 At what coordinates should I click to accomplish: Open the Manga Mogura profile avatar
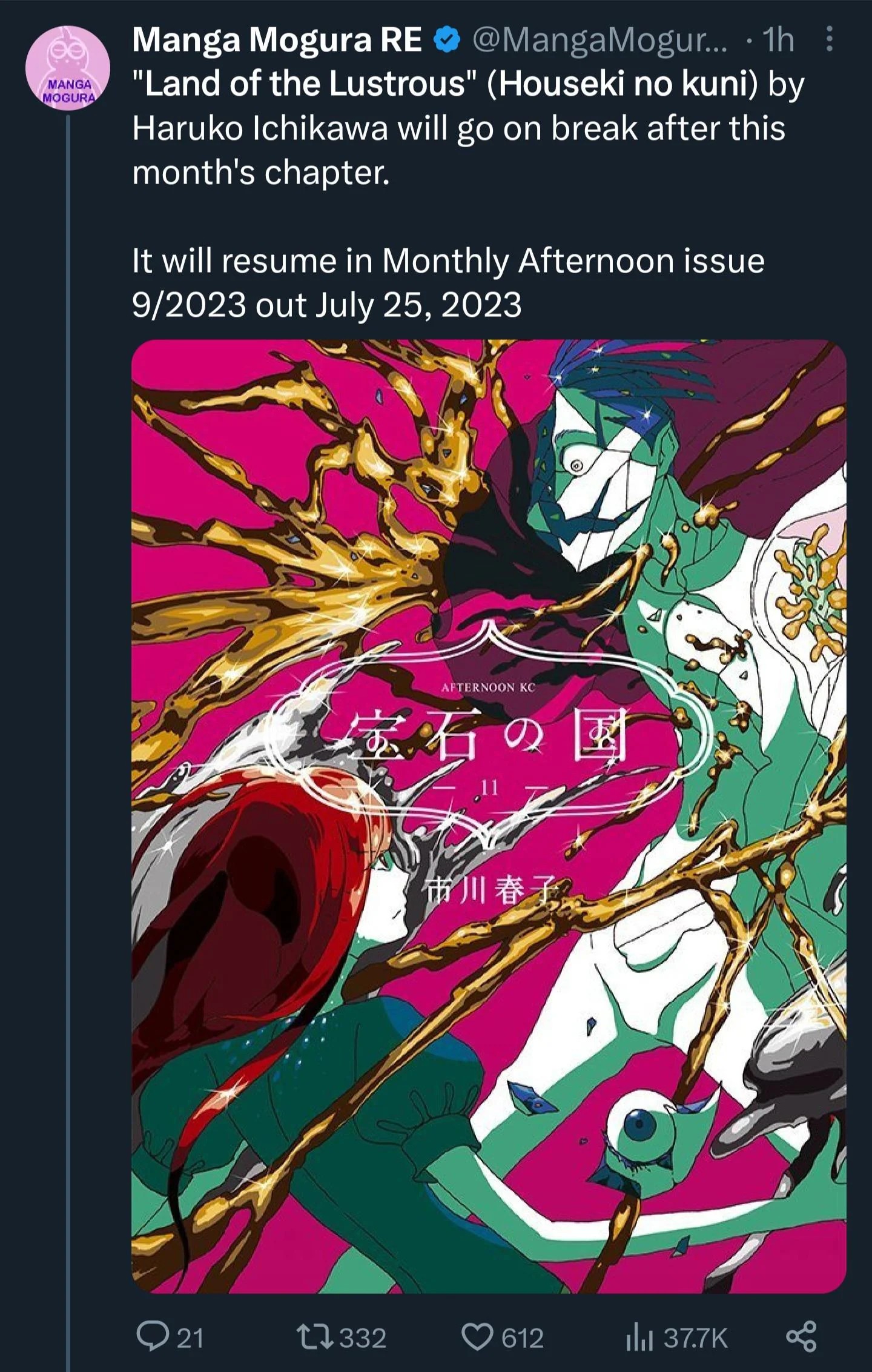(x=68, y=68)
